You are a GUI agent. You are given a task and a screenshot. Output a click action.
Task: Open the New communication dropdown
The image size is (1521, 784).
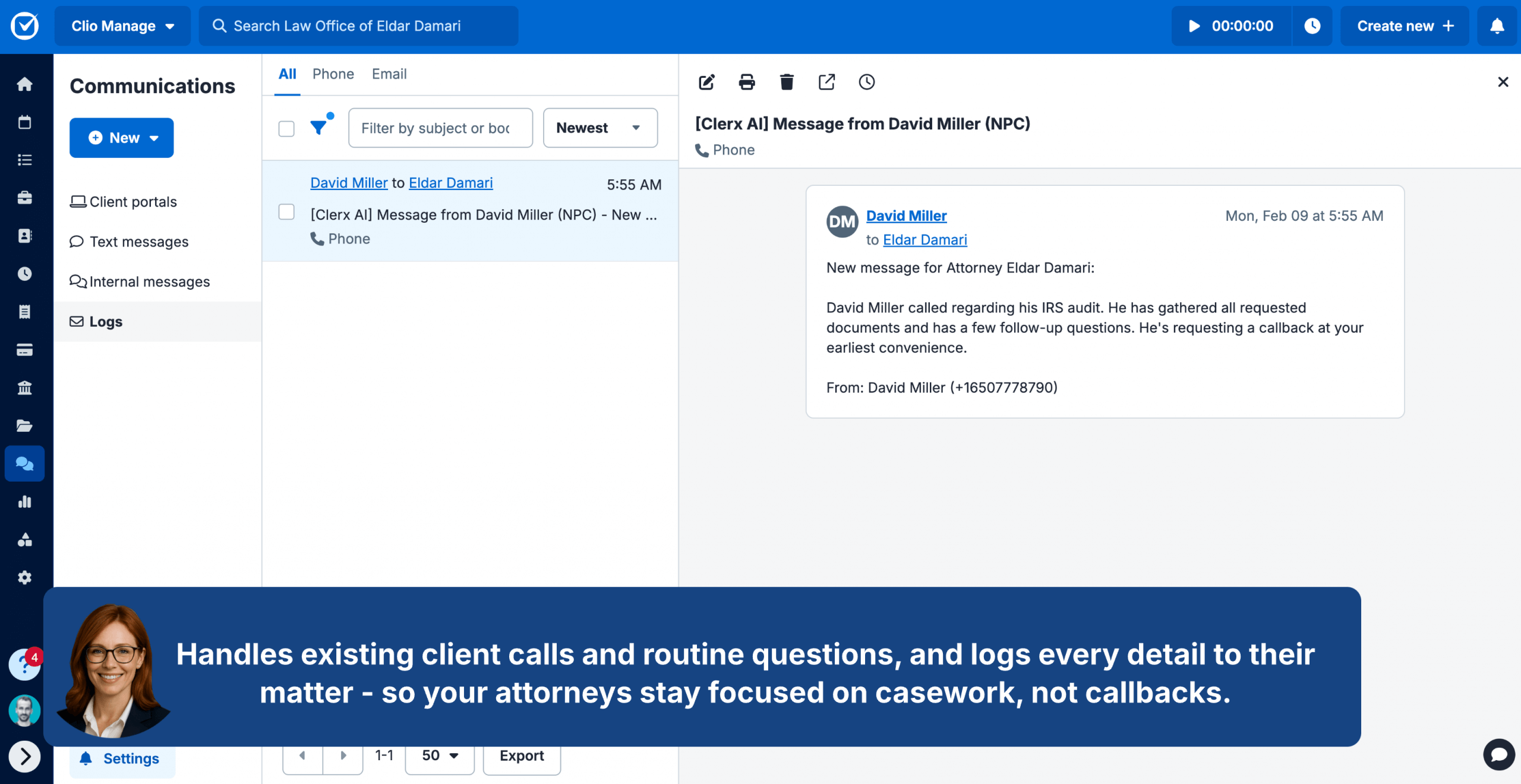coord(122,138)
